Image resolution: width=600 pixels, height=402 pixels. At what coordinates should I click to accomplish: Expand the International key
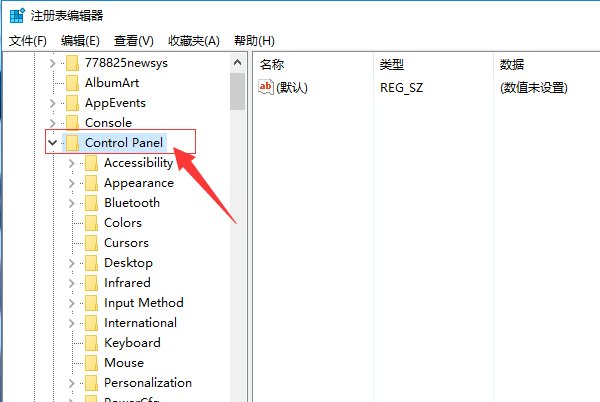tap(72, 323)
